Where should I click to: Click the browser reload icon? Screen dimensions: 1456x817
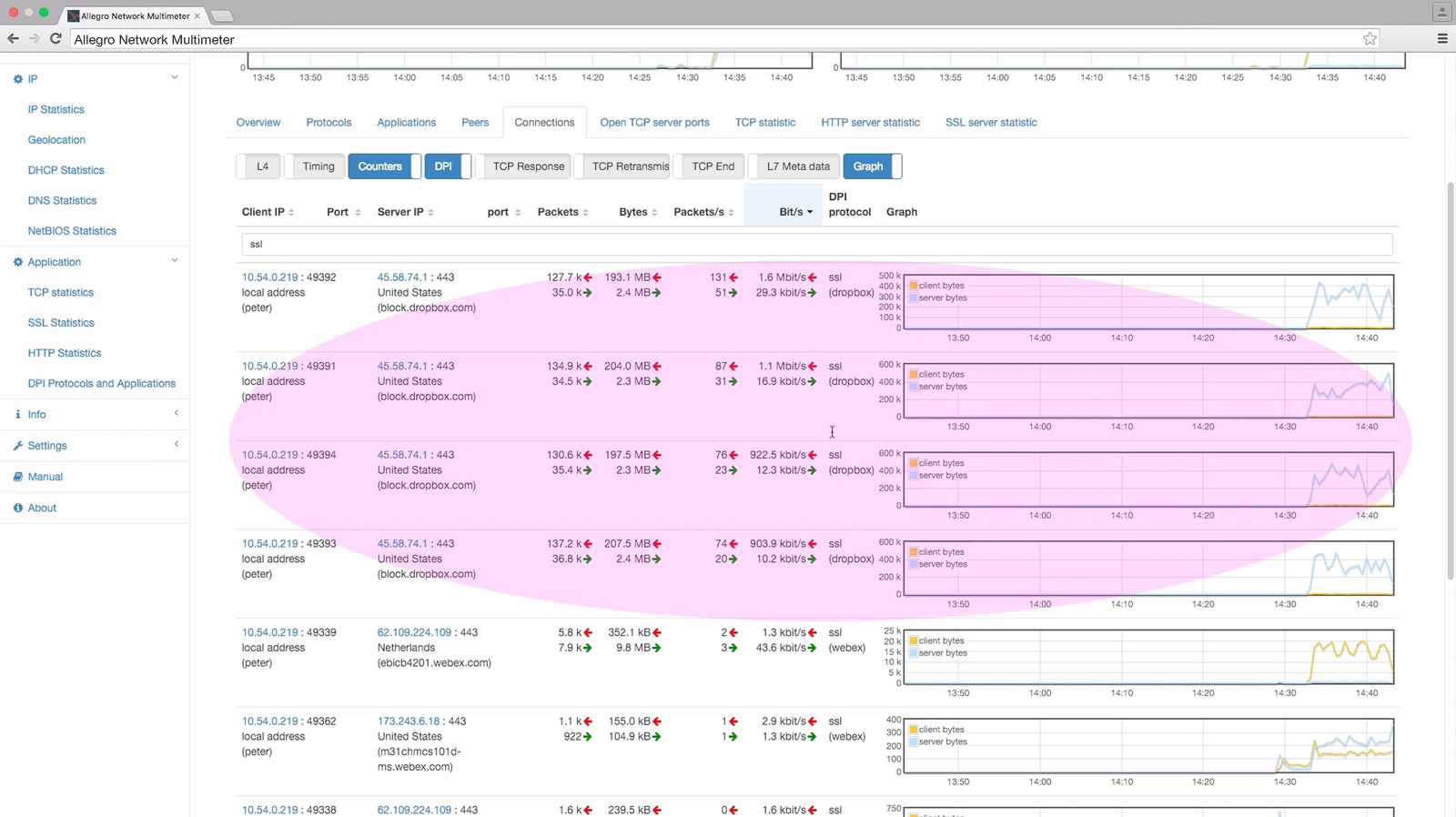tap(56, 38)
